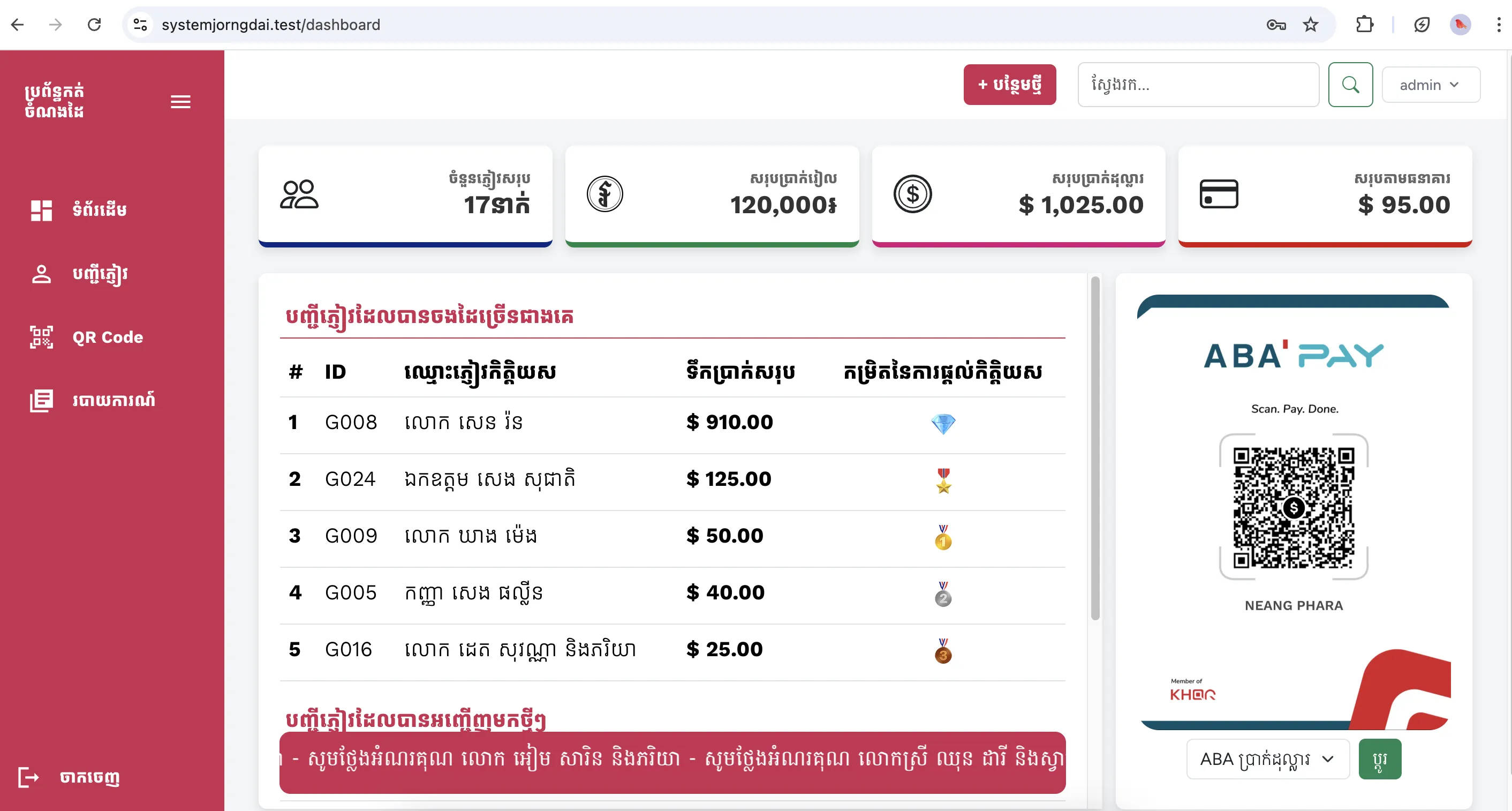
Task: Open the report menu item in sidebar
Action: (114, 401)
